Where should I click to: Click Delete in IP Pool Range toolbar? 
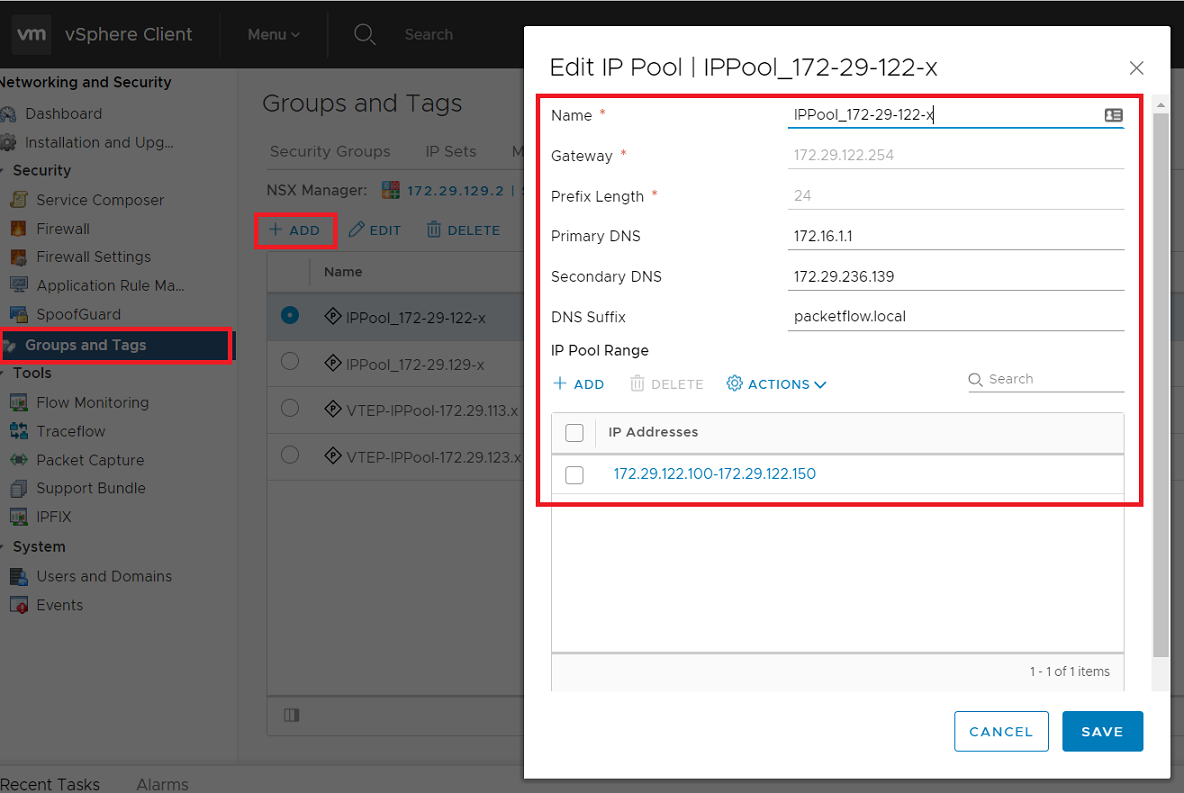coord(667,384)
